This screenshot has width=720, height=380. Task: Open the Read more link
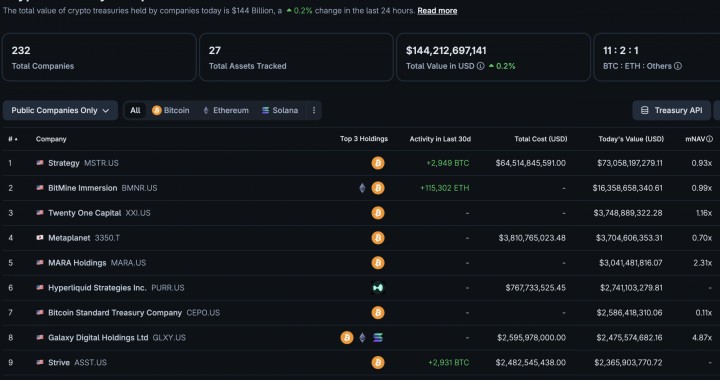[x=437, y=11]
